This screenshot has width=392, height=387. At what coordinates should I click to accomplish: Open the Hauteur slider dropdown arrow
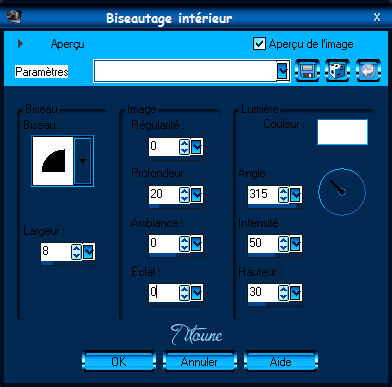pyautogui.click(x=295, y=293)
